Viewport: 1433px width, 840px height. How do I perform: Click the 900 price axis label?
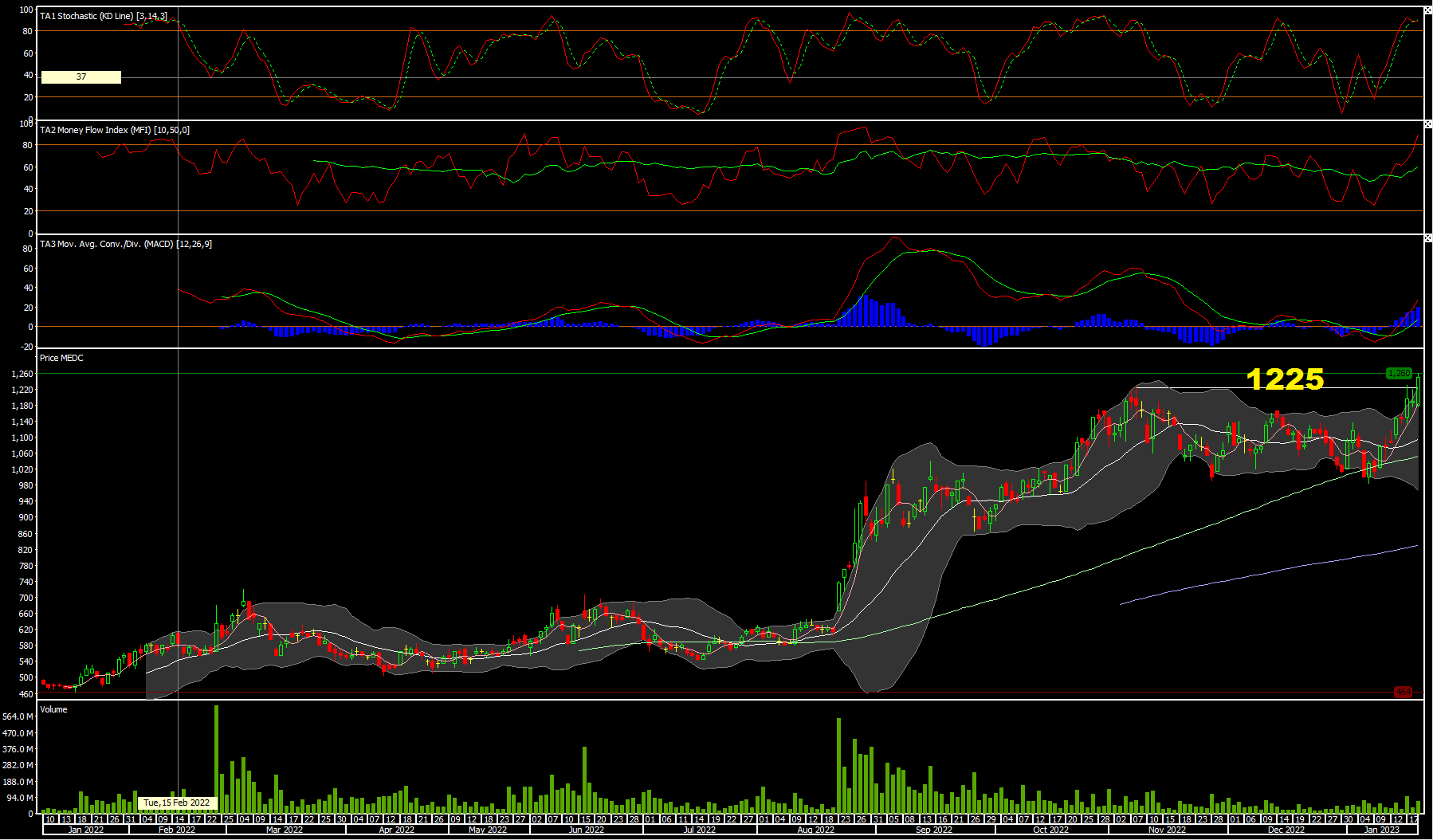26,517
